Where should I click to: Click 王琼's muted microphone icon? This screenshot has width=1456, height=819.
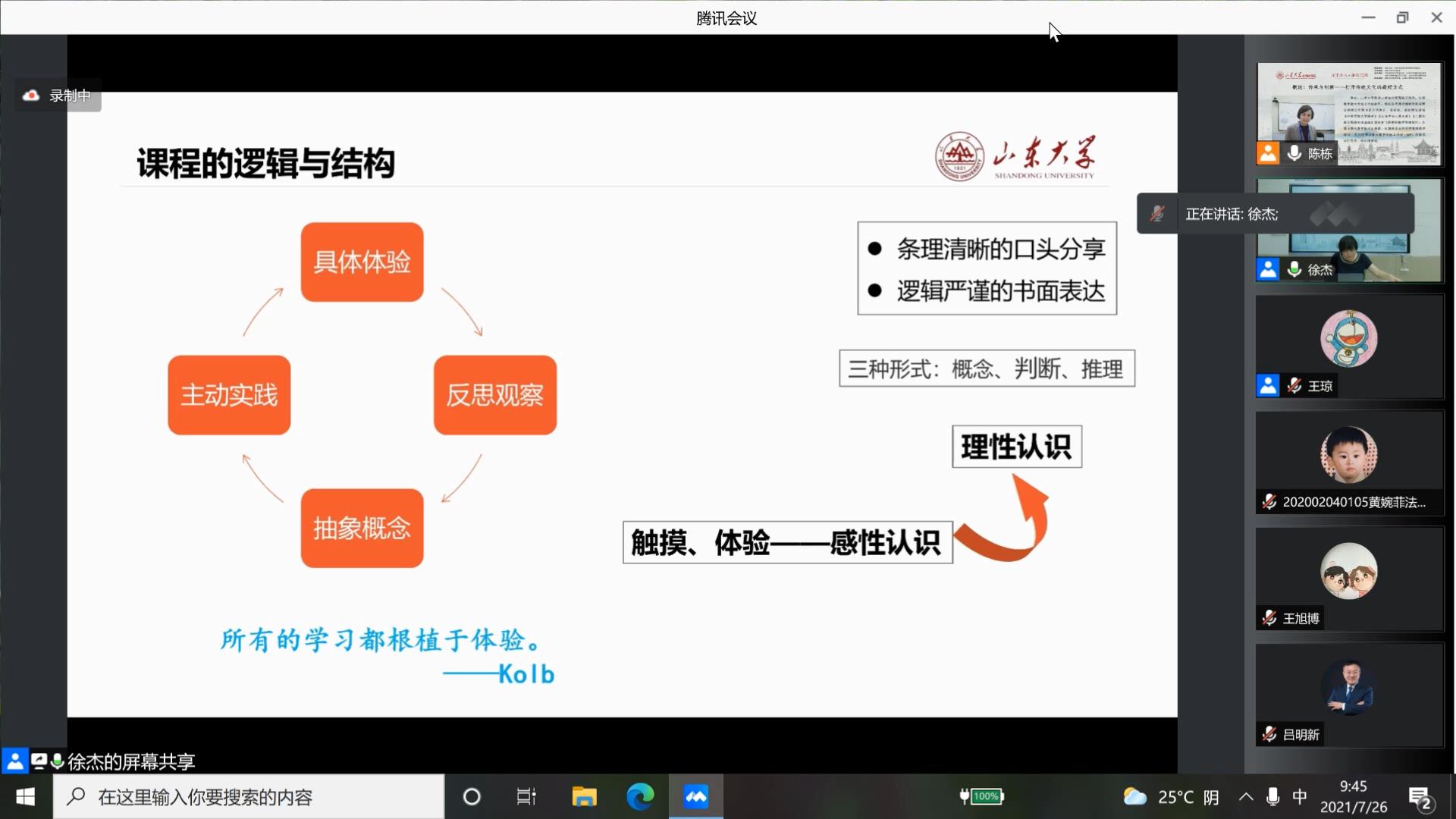point(1294,386)
